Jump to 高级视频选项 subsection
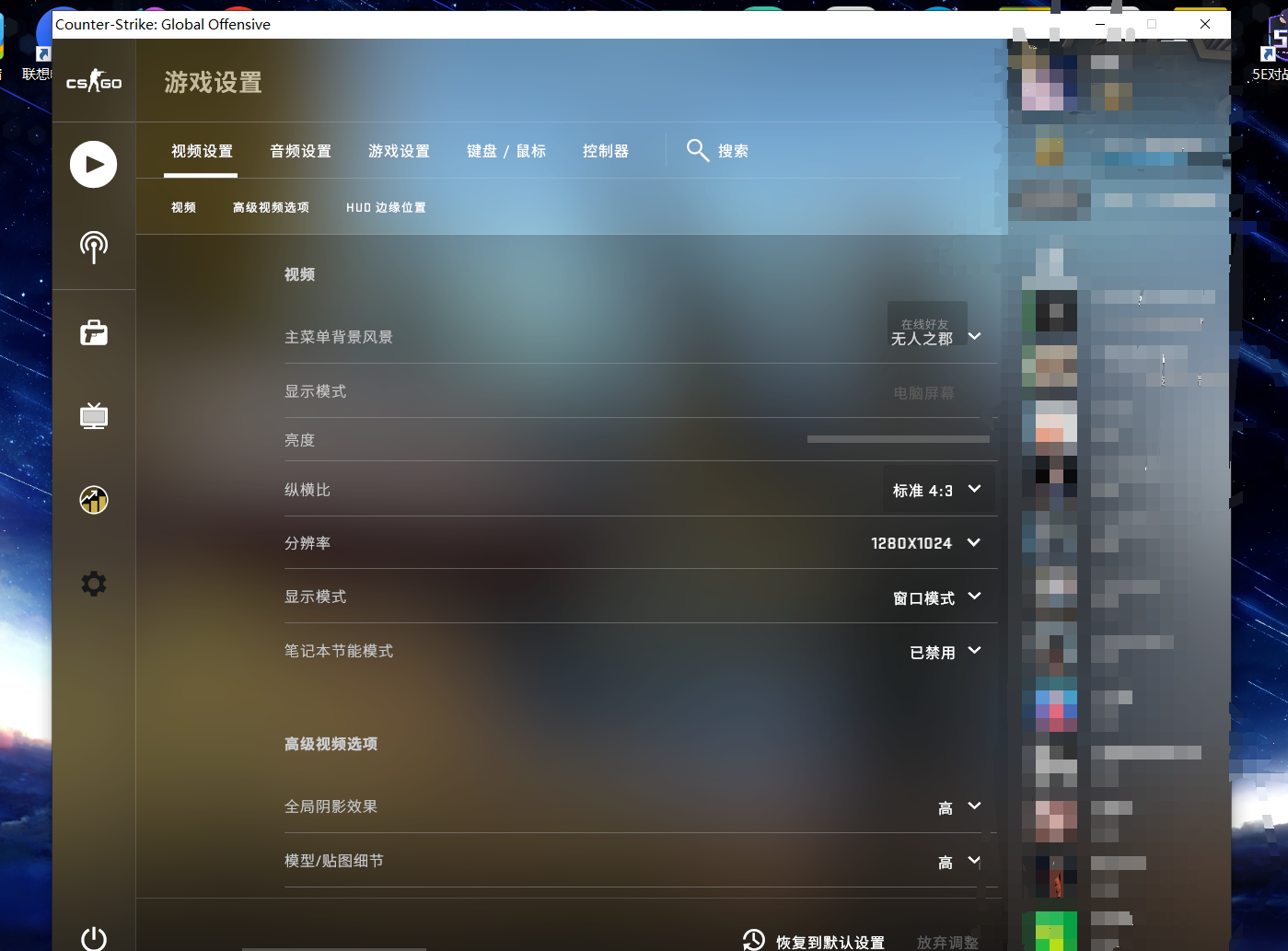The image size is (1288, 951). (x=272, y=207)
